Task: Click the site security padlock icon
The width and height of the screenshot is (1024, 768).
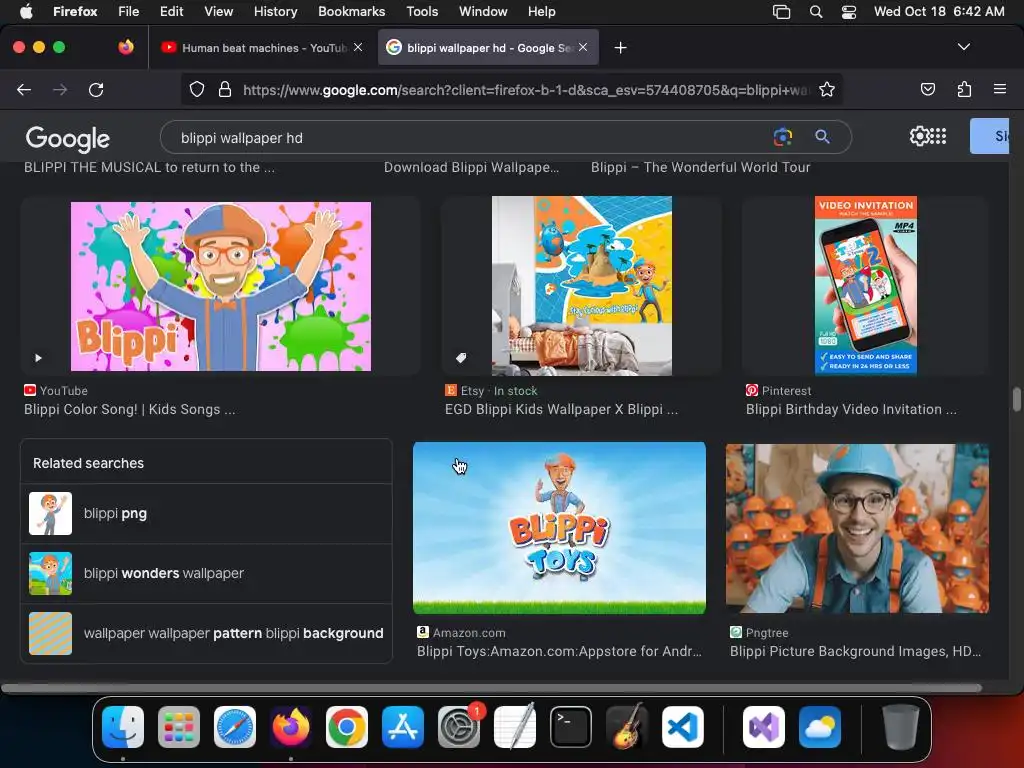Action: (225, 89)
